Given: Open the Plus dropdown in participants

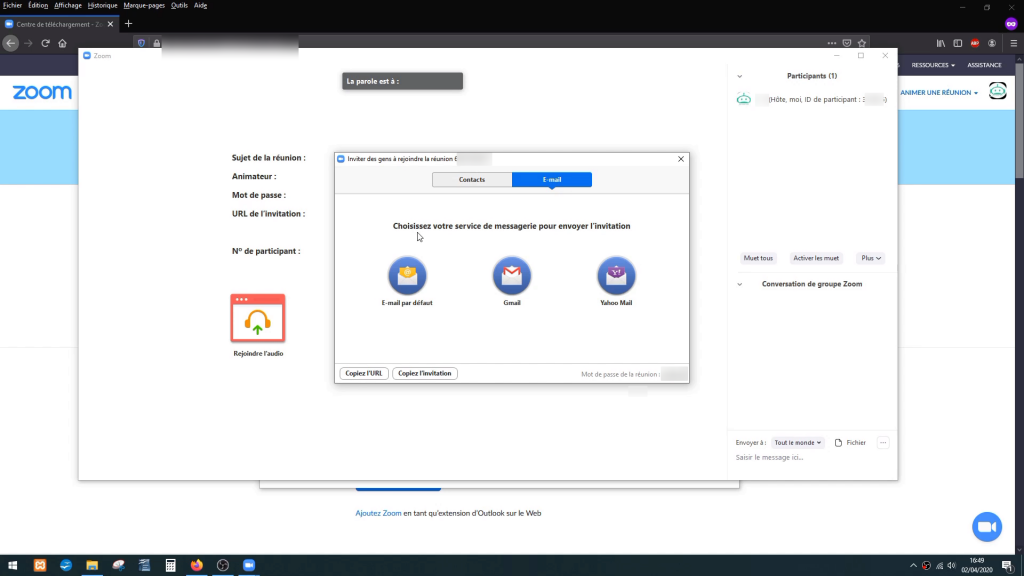Looking at the screenshot, I should (x=871, y=258).
